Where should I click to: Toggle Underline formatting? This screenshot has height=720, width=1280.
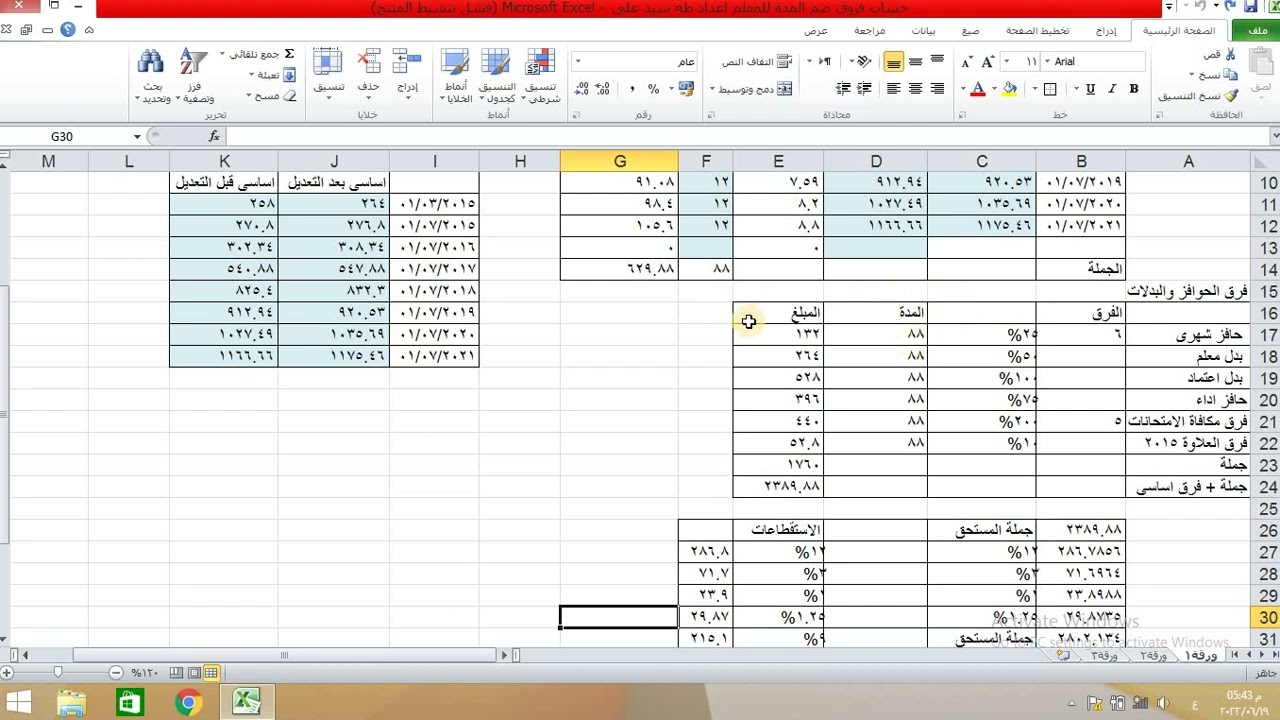(1090, 89)
